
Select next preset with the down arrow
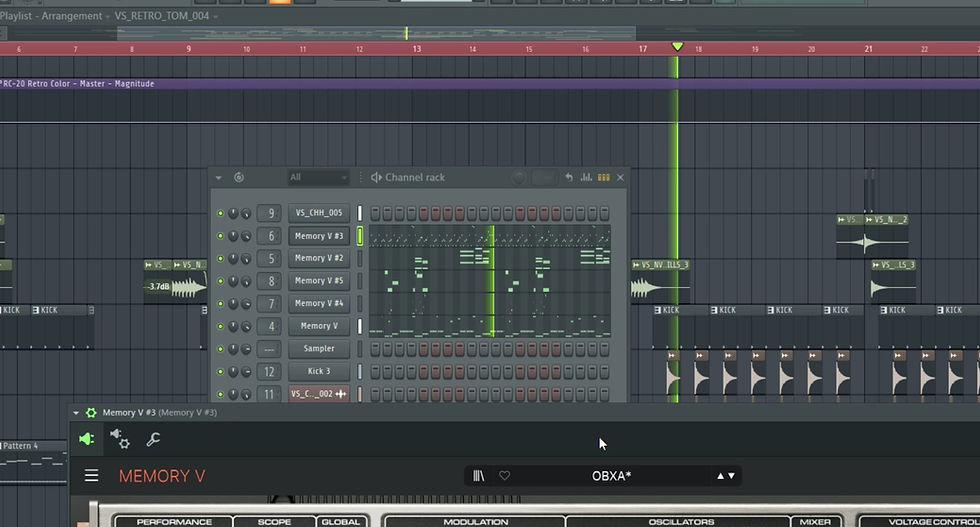pyautogui.click(x=731, y=476)
